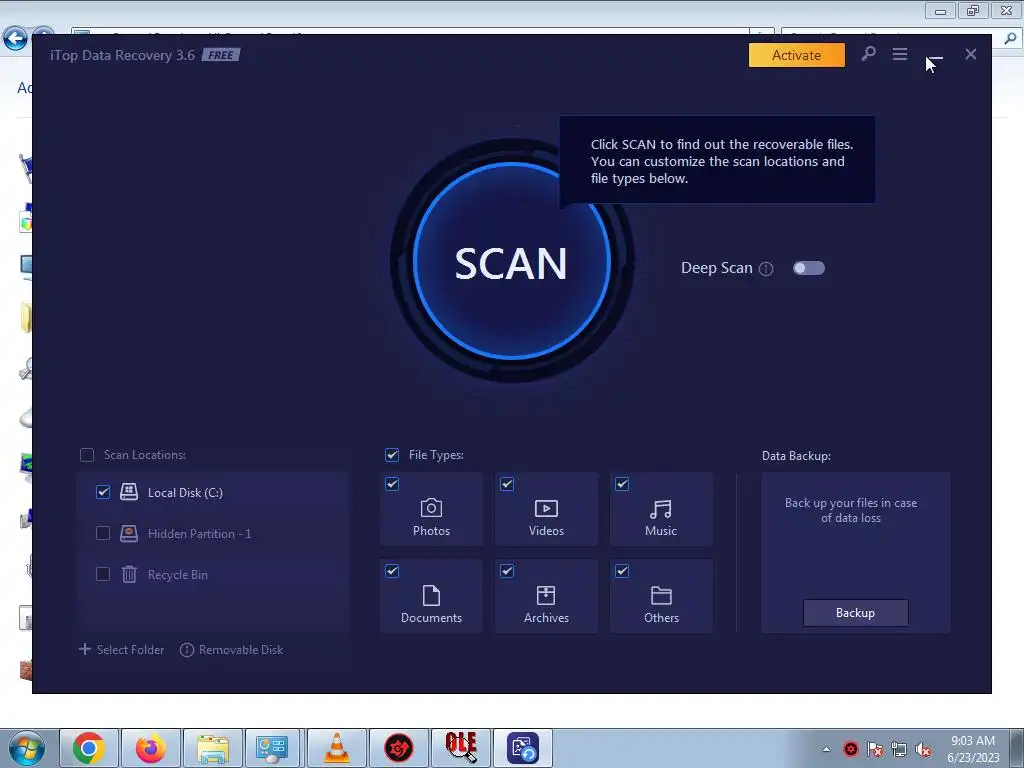Uncheck the Archives file type checkbox
Screen dimensions: 1024x768
[507, 571]
